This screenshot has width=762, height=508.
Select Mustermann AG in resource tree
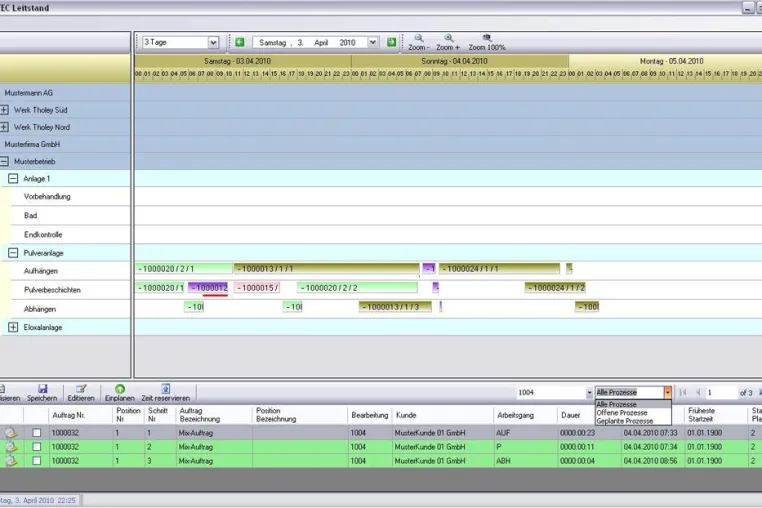29,92
